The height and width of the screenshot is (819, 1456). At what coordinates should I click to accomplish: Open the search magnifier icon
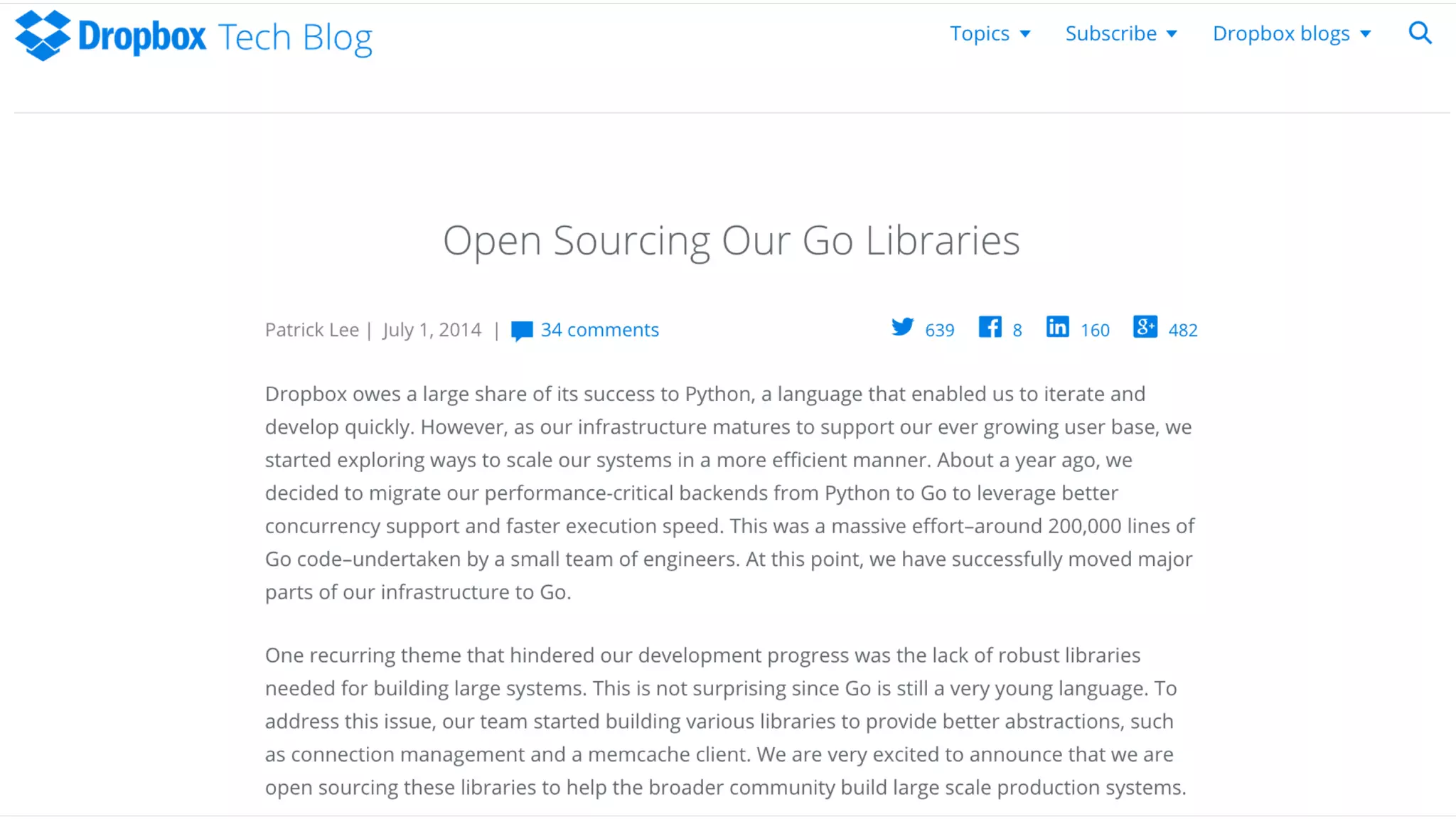(x=1420, y=33)
